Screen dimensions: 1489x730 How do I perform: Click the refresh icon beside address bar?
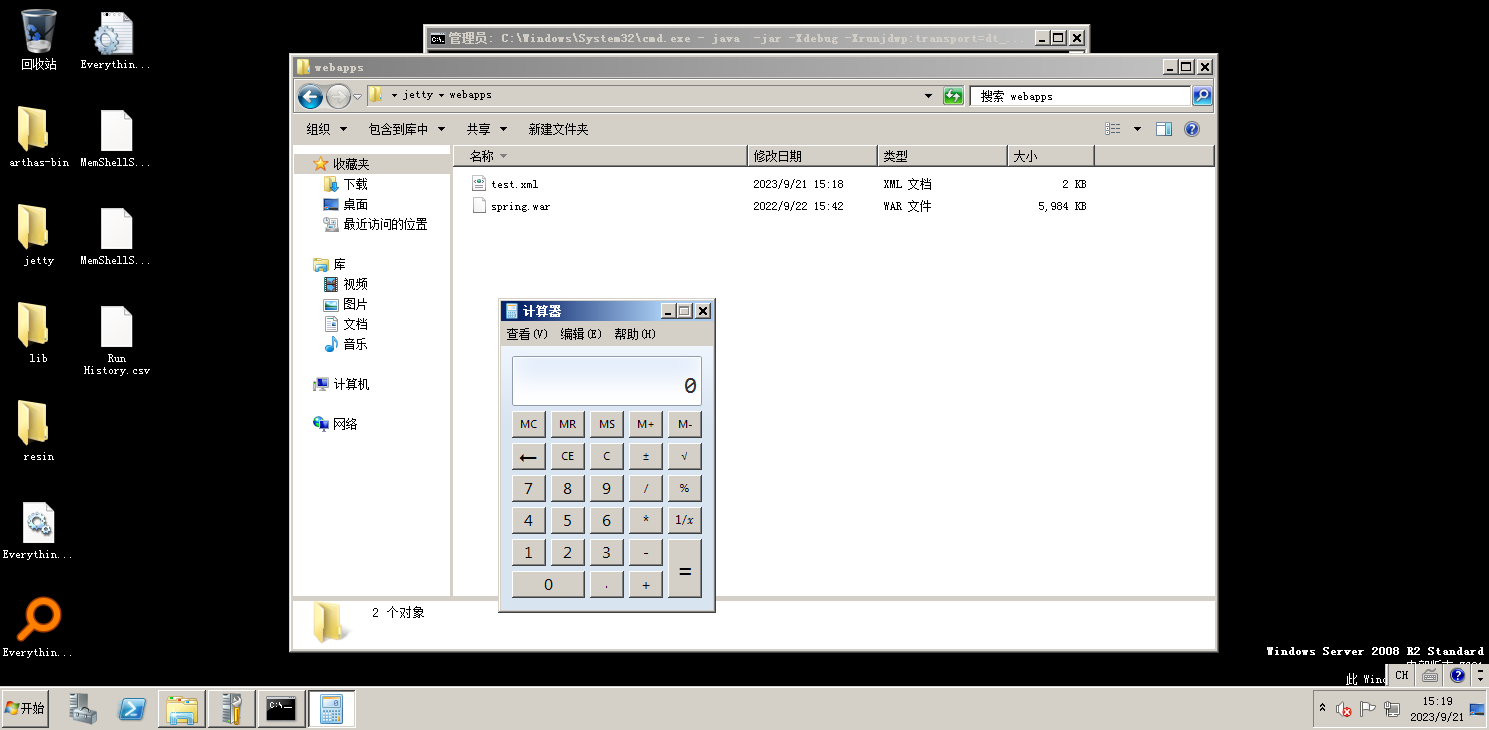point(954,96)
